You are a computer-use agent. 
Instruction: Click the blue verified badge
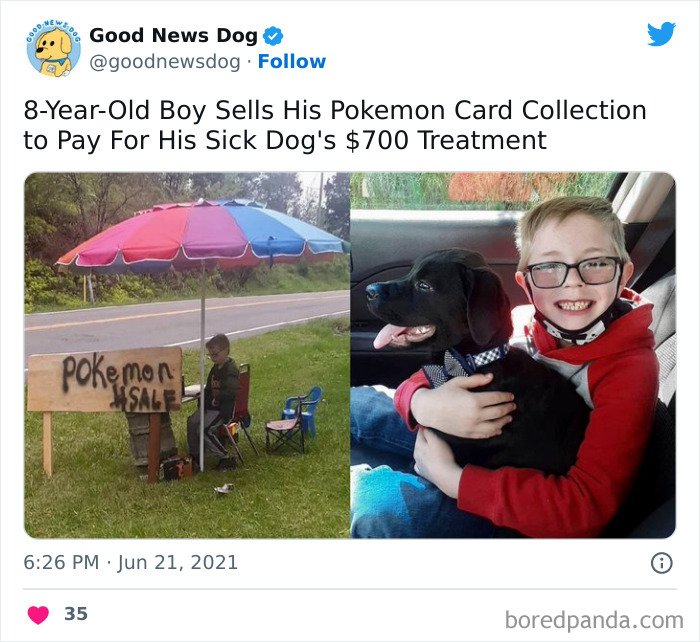click(x=273, y=36)
